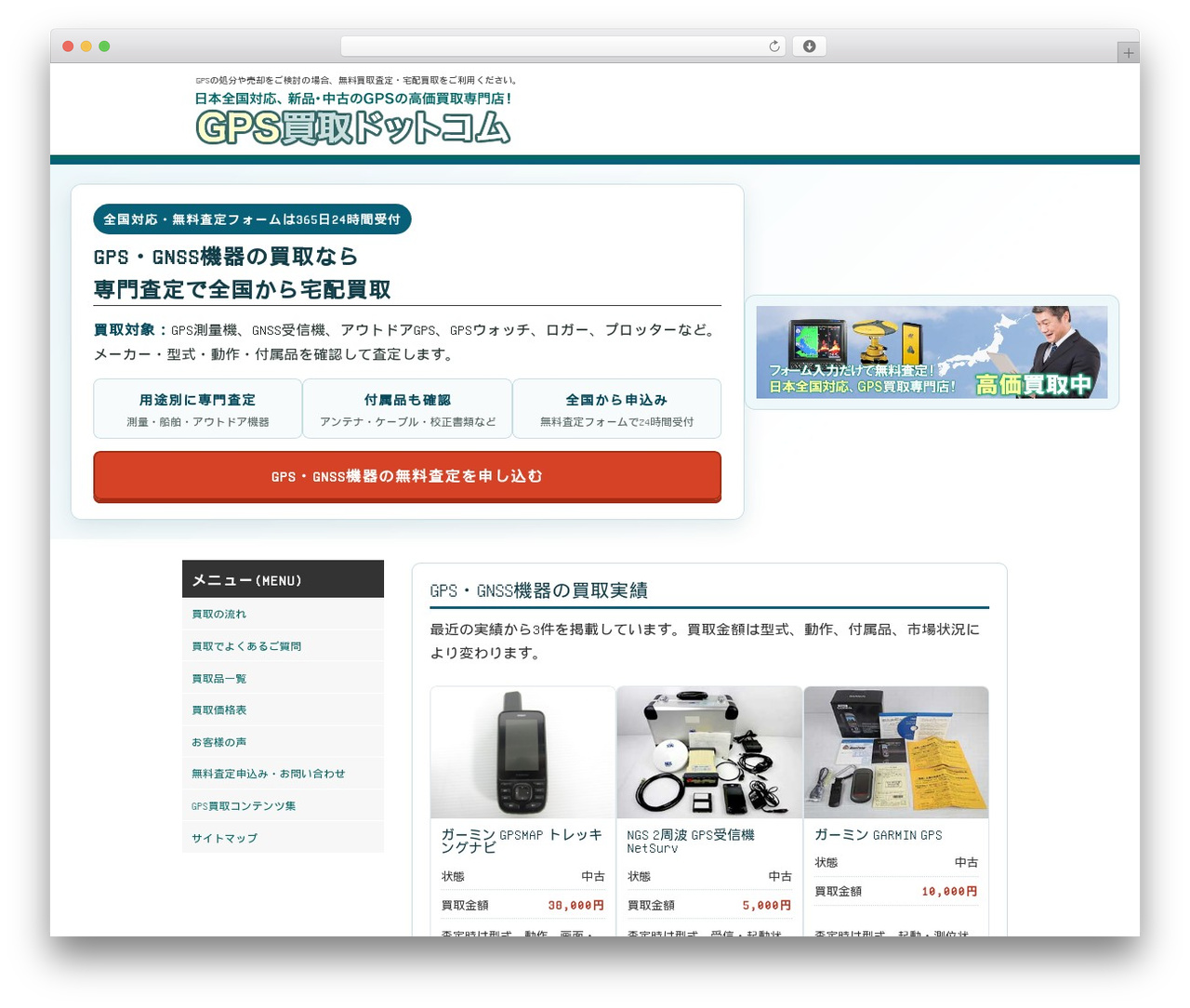Image resolution: width=1190 pixels, height=1008 pixels.
Task: Click the 30,000円 purchase price
Action: coord(576,906)
